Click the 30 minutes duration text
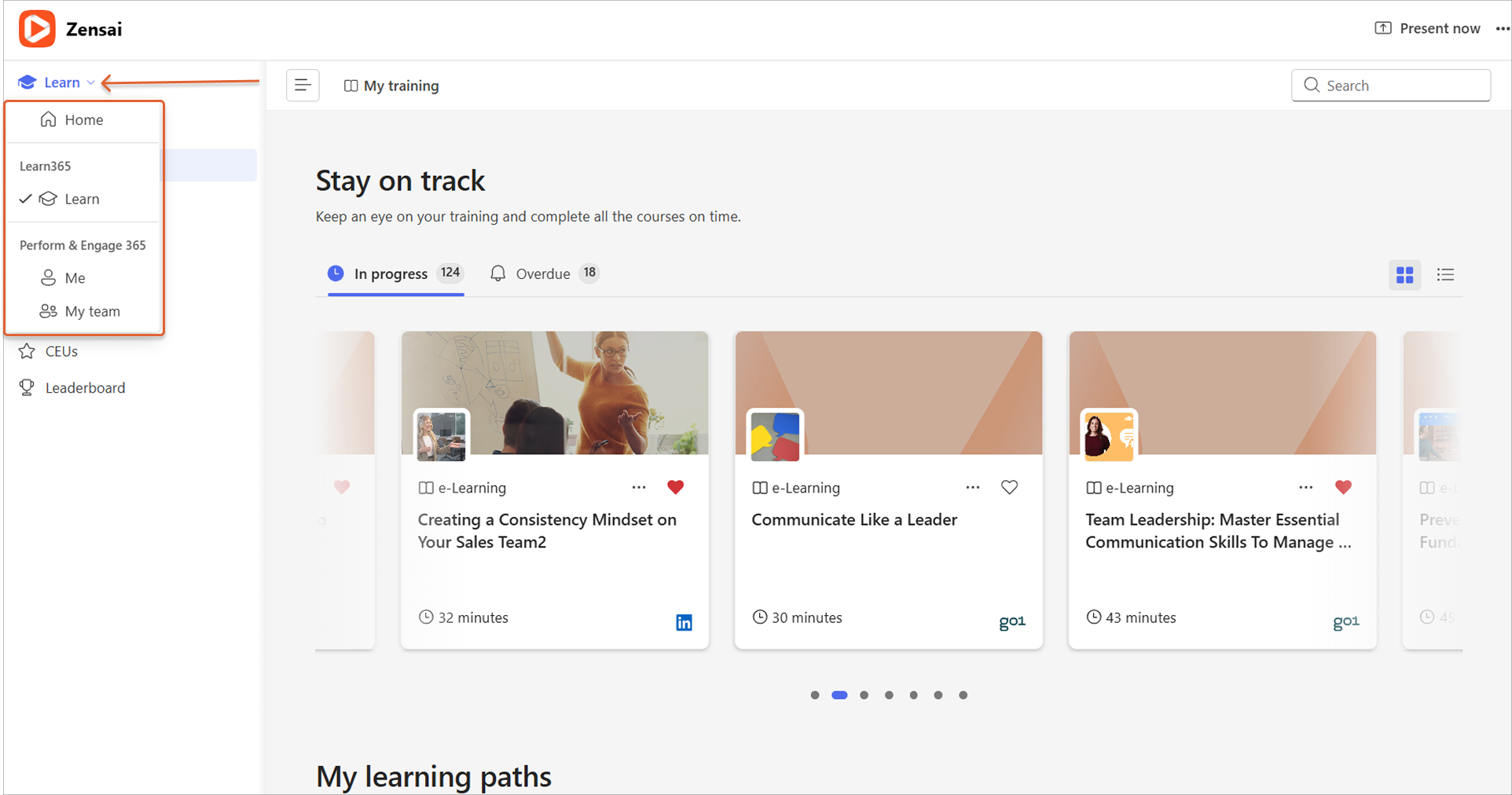 (807, 617)
